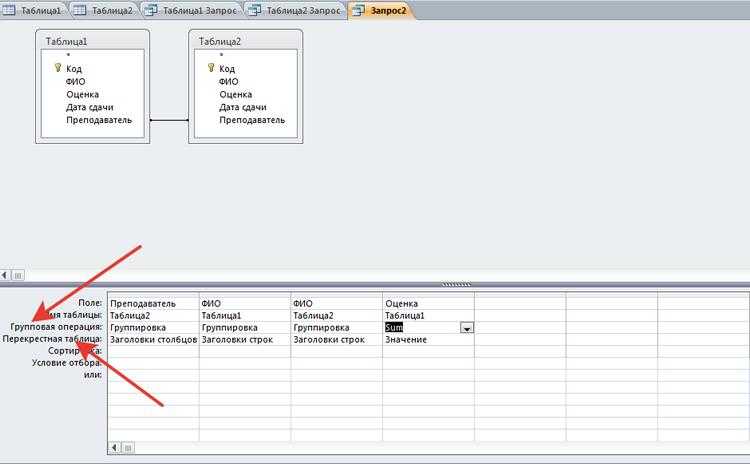Click the Таблица2 title bar in diagram
750x464 pixels.
[244, 41]
